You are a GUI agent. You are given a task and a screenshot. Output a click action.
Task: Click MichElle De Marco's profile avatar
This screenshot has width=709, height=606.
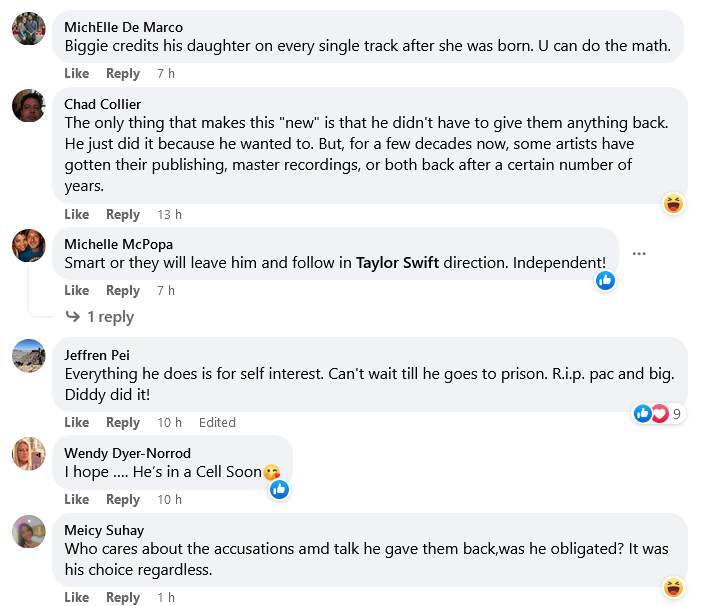point(29,28)
